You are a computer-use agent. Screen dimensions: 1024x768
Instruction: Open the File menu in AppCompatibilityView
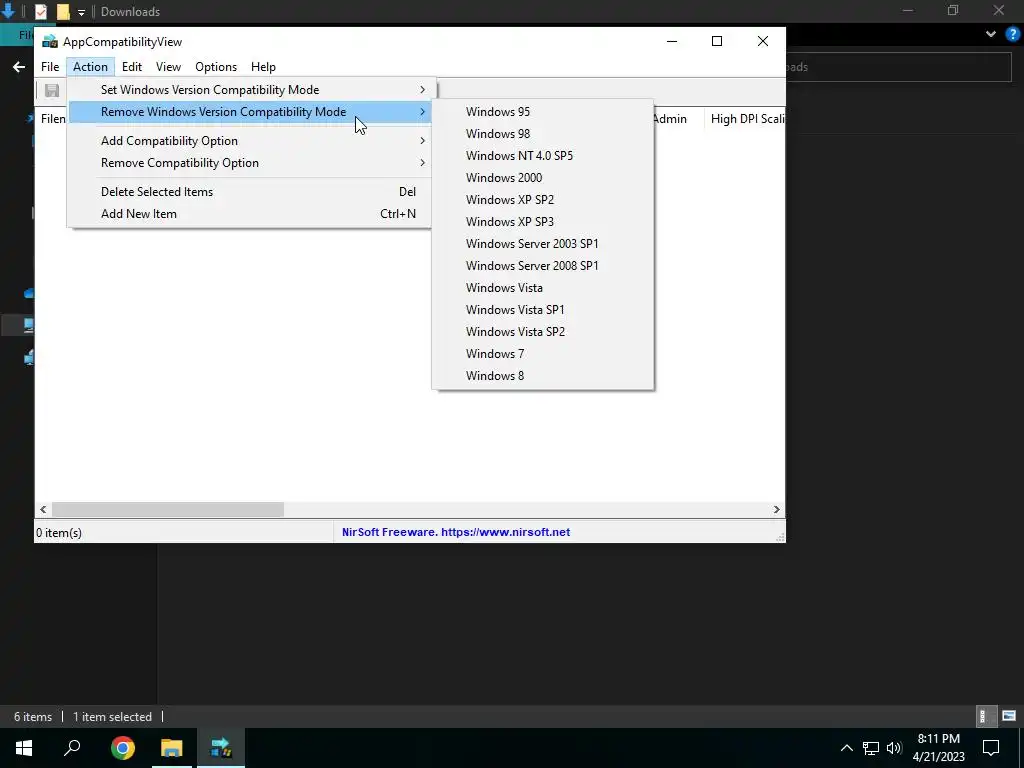pyautogui.click(x=50, y=67)
